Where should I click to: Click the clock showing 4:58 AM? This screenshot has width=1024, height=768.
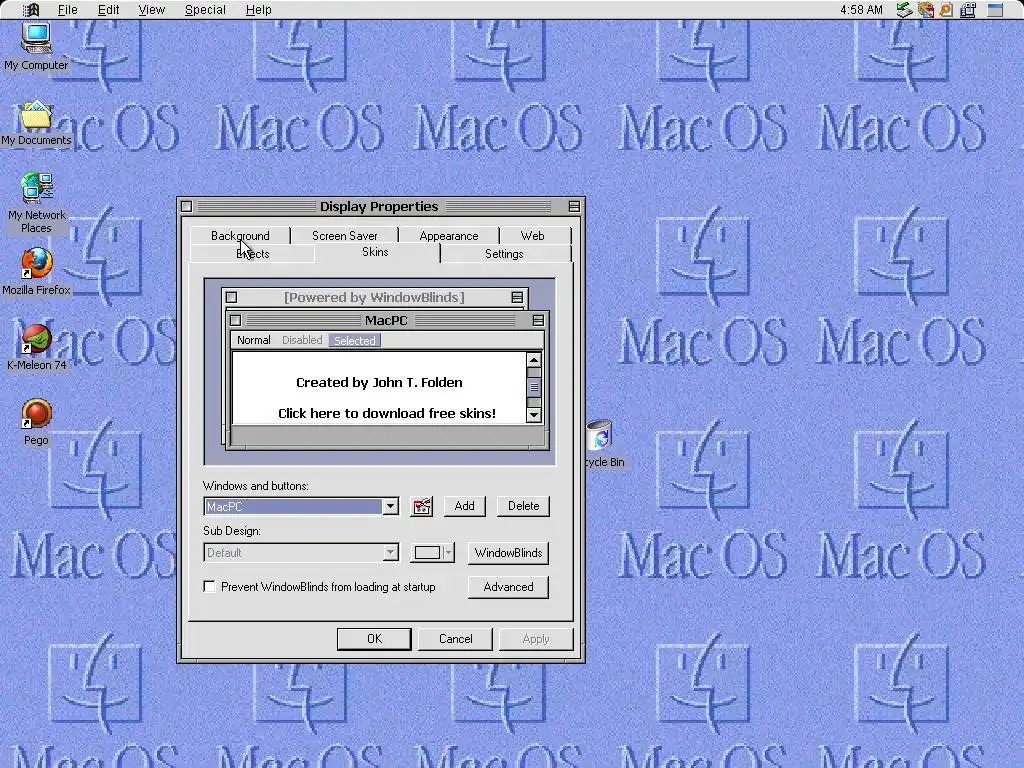pos(861,10)
